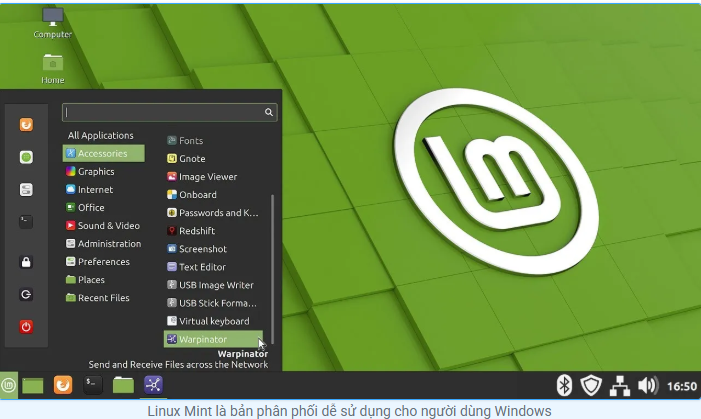Open Firefox from the menu favorites sidebar
This screenshot has width=701, height=419.
26,124
